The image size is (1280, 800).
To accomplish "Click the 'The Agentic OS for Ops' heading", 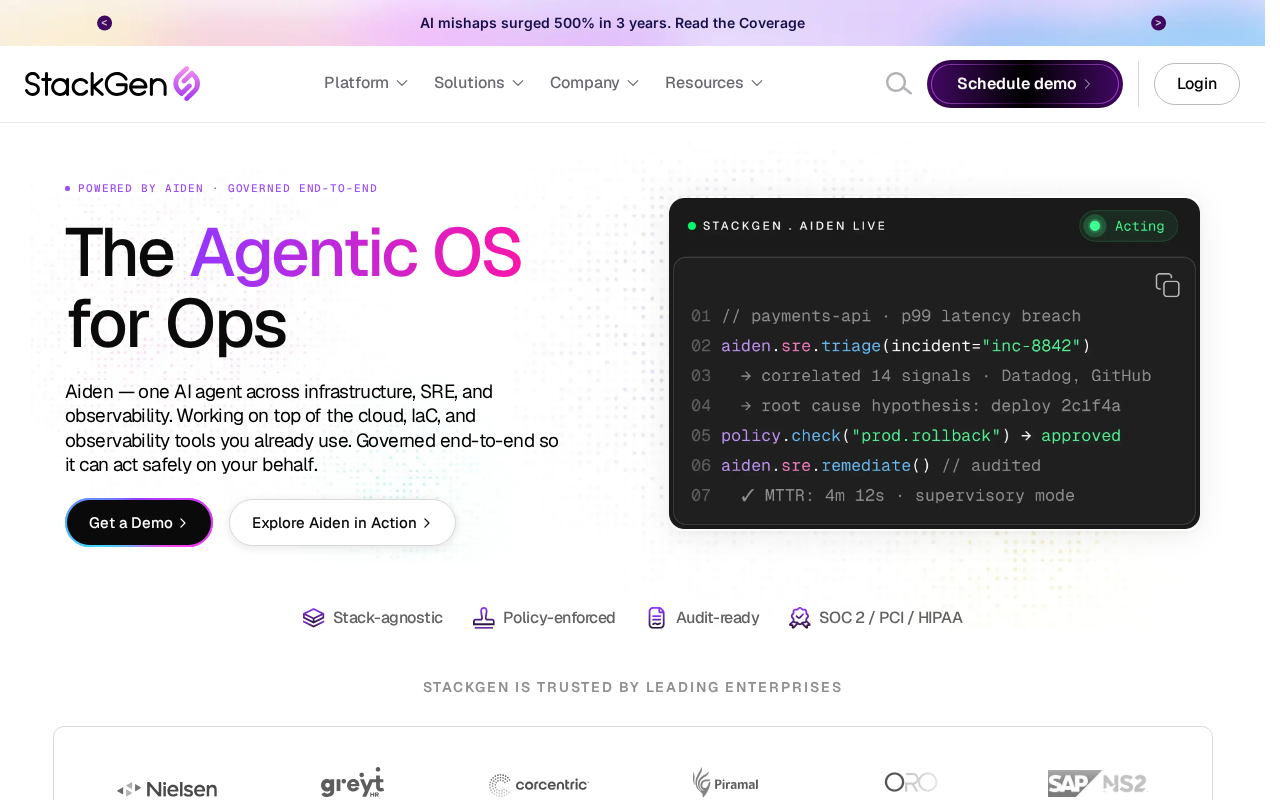I will click(294, 288).
